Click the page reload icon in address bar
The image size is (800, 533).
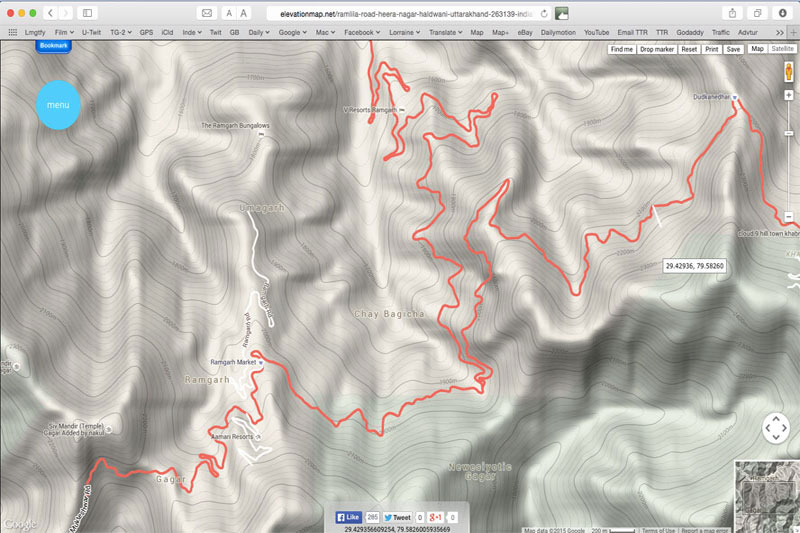coord(543,13)
